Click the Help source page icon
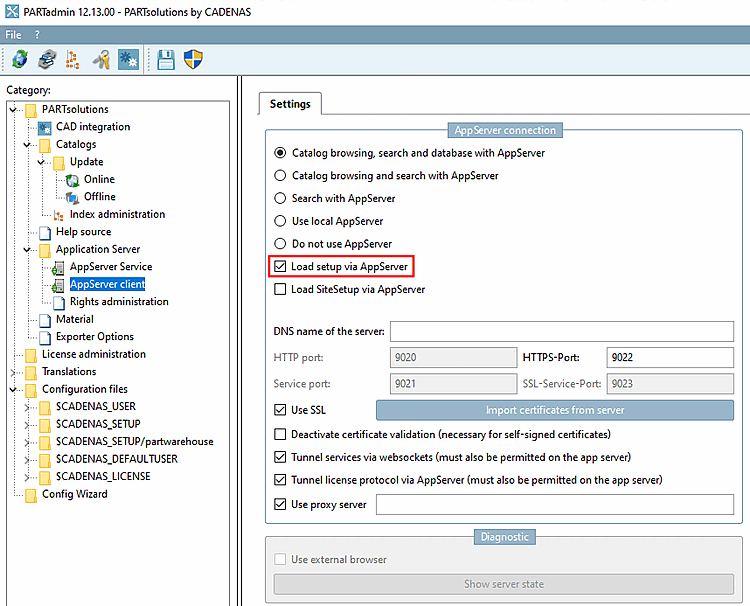750x606 pixels. pos(45,232)
